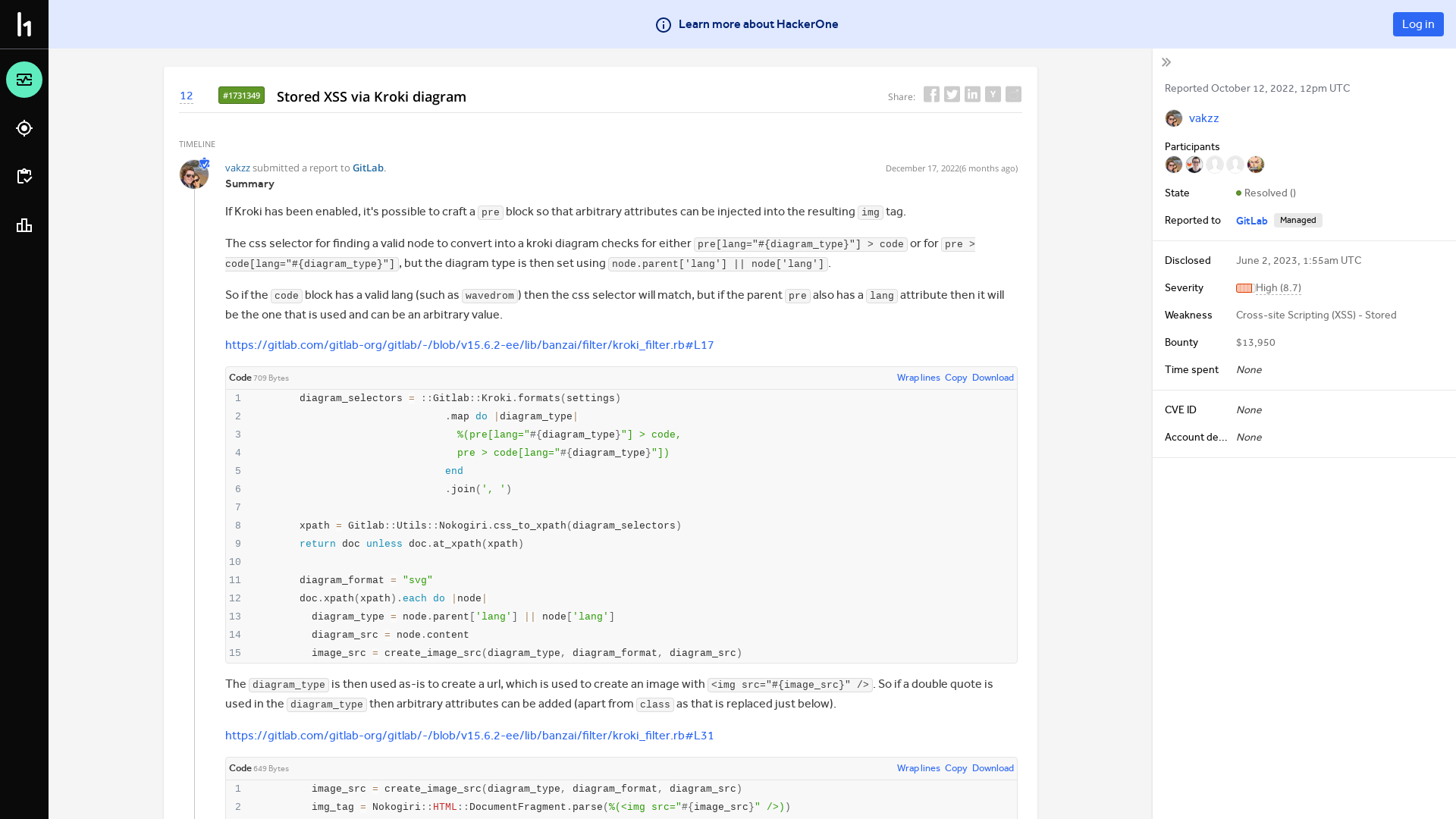
Task: Open the clipboard-check sidebar icon
Action: click(x=24, y=177)
